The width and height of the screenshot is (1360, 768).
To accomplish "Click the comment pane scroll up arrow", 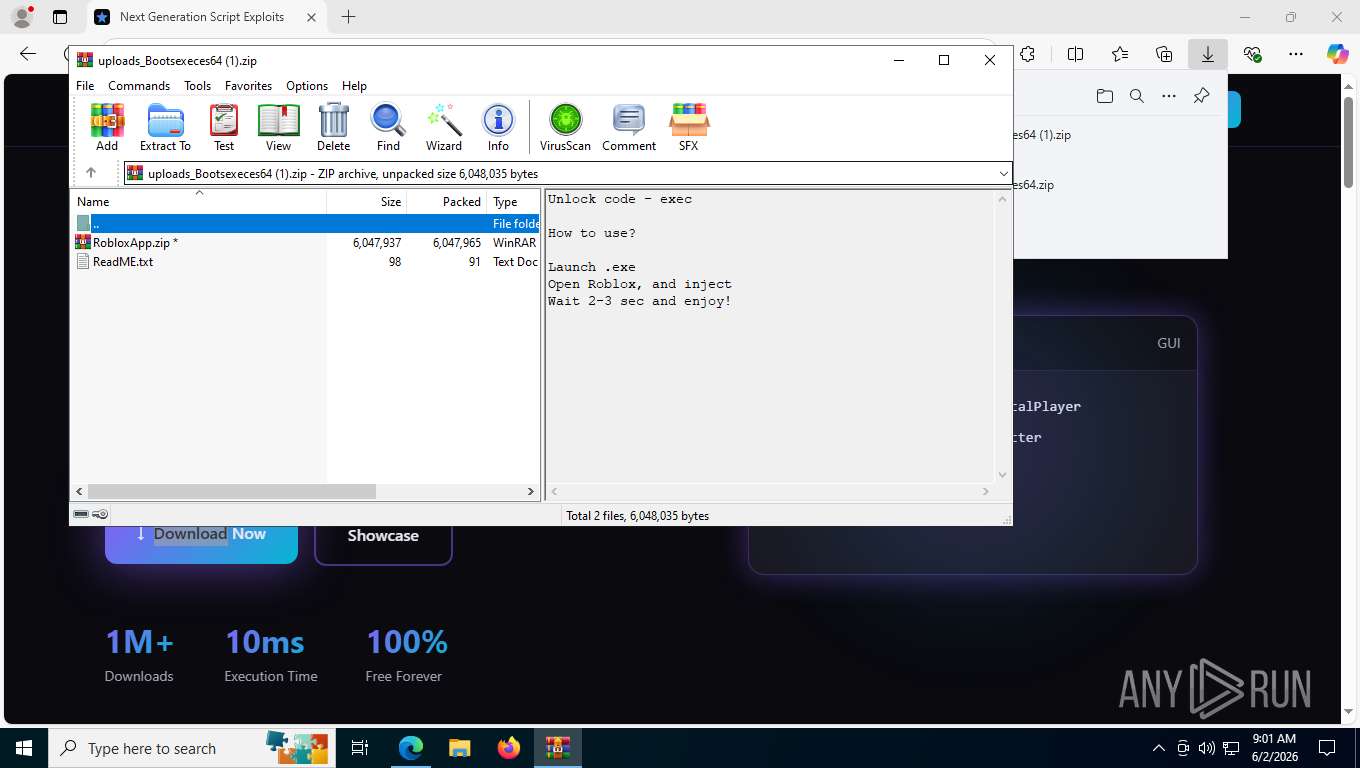I will click(x=1002, y=199).
